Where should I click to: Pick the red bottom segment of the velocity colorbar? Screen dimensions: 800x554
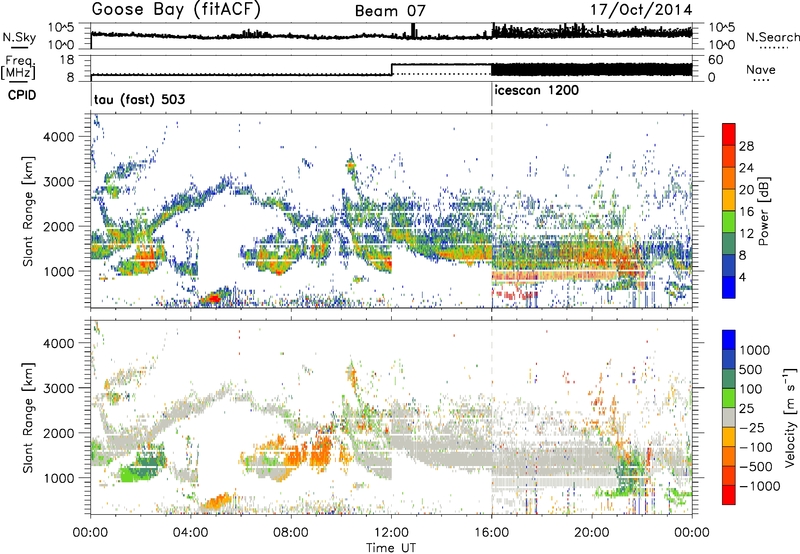click(729, 495)
